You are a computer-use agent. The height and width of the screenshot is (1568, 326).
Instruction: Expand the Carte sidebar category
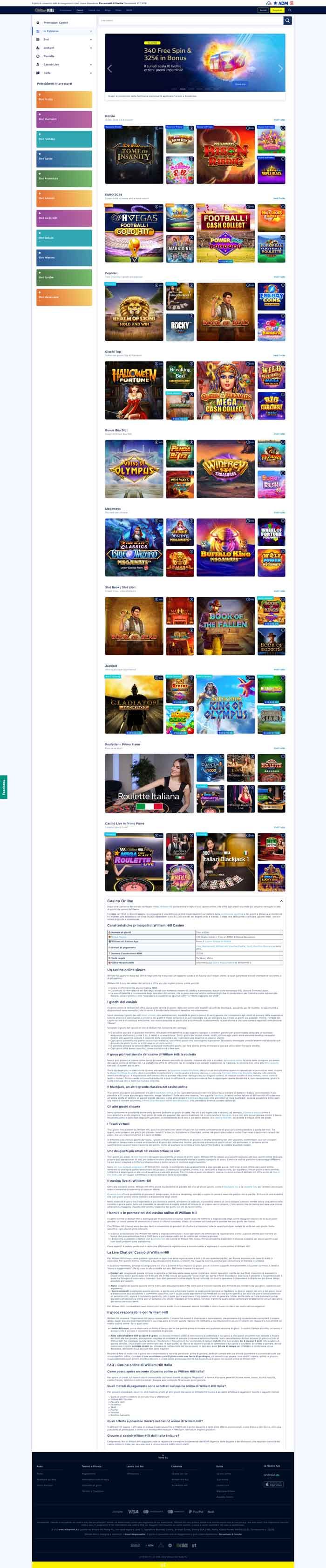tap(91, 73)
